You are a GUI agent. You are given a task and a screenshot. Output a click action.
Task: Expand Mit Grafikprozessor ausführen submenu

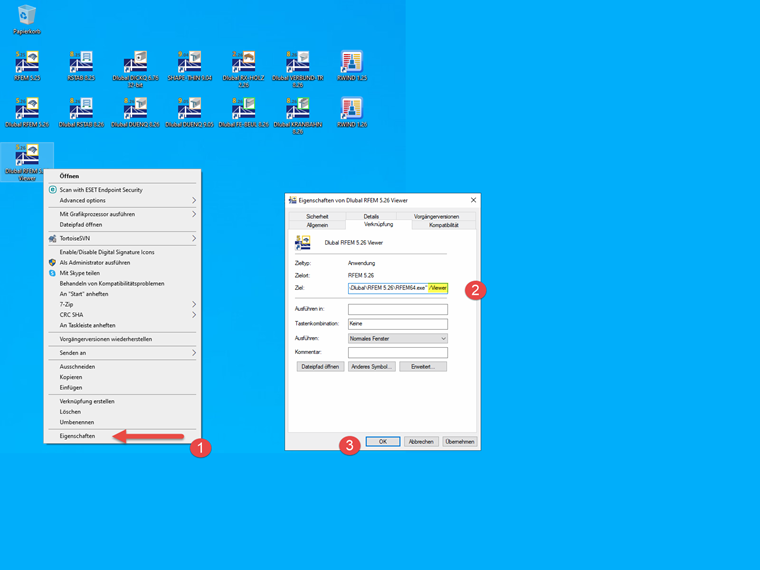(x=122, y=214)
